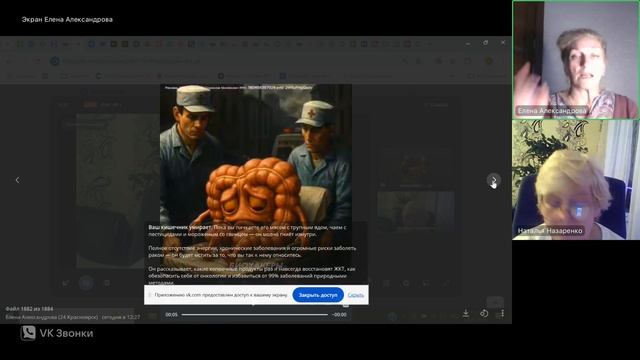Select Елена Александрова's video tile
This screenshot has height=360, width=640.
576,60
